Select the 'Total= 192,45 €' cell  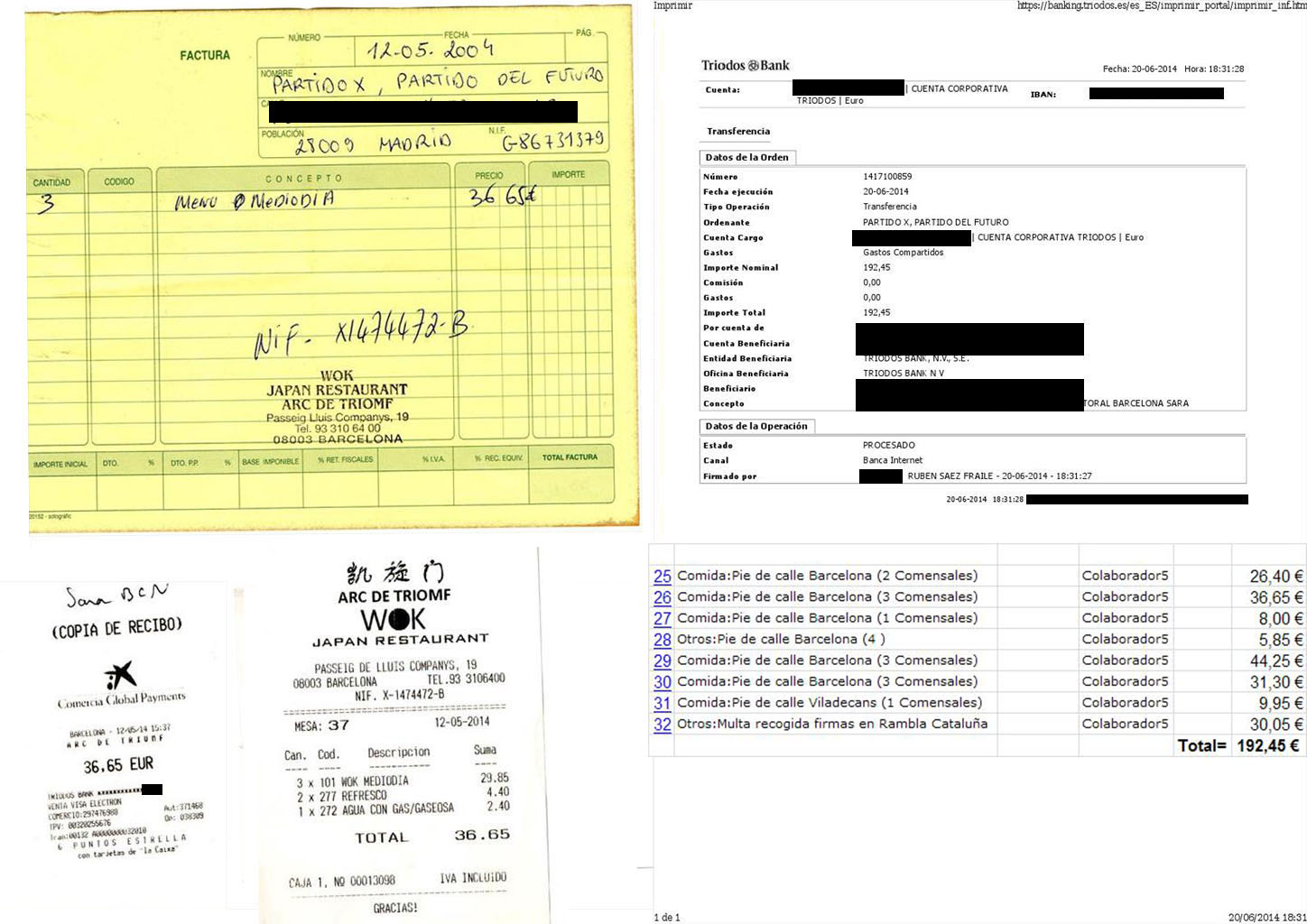1239,745
